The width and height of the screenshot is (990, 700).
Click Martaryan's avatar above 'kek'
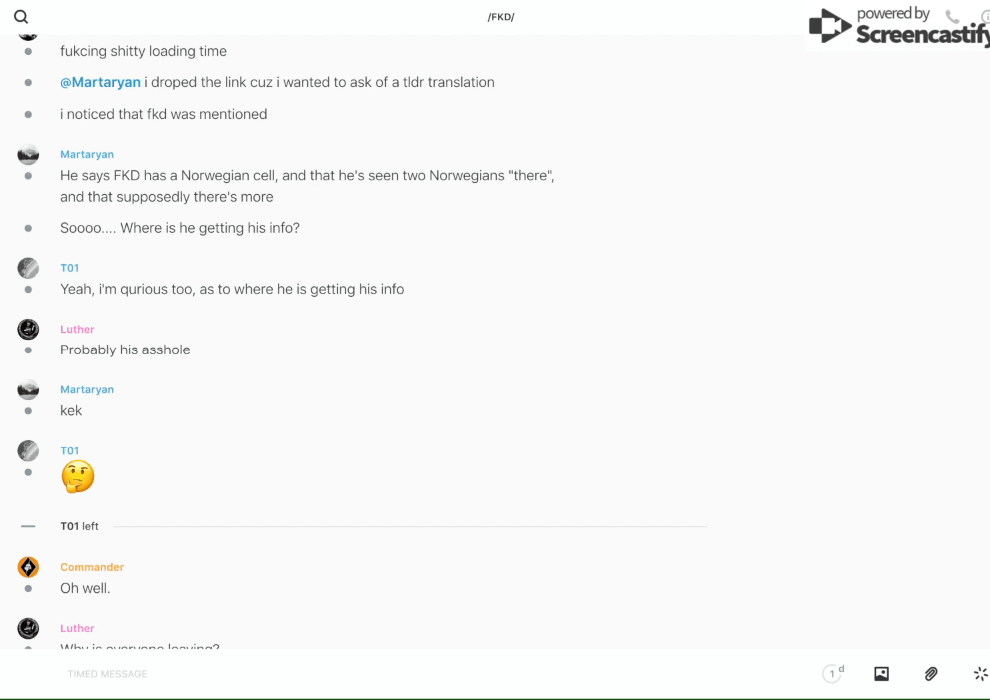point(28,390)
